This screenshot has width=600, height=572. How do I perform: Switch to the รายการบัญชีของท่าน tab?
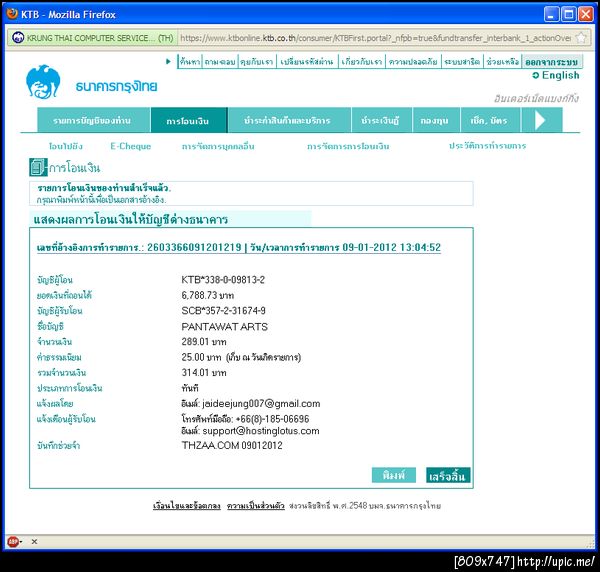point(92,120)
